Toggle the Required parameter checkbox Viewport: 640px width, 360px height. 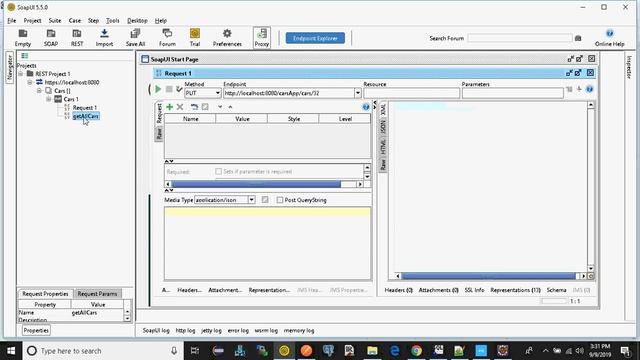pyautogui.click(x=218, y=171)
